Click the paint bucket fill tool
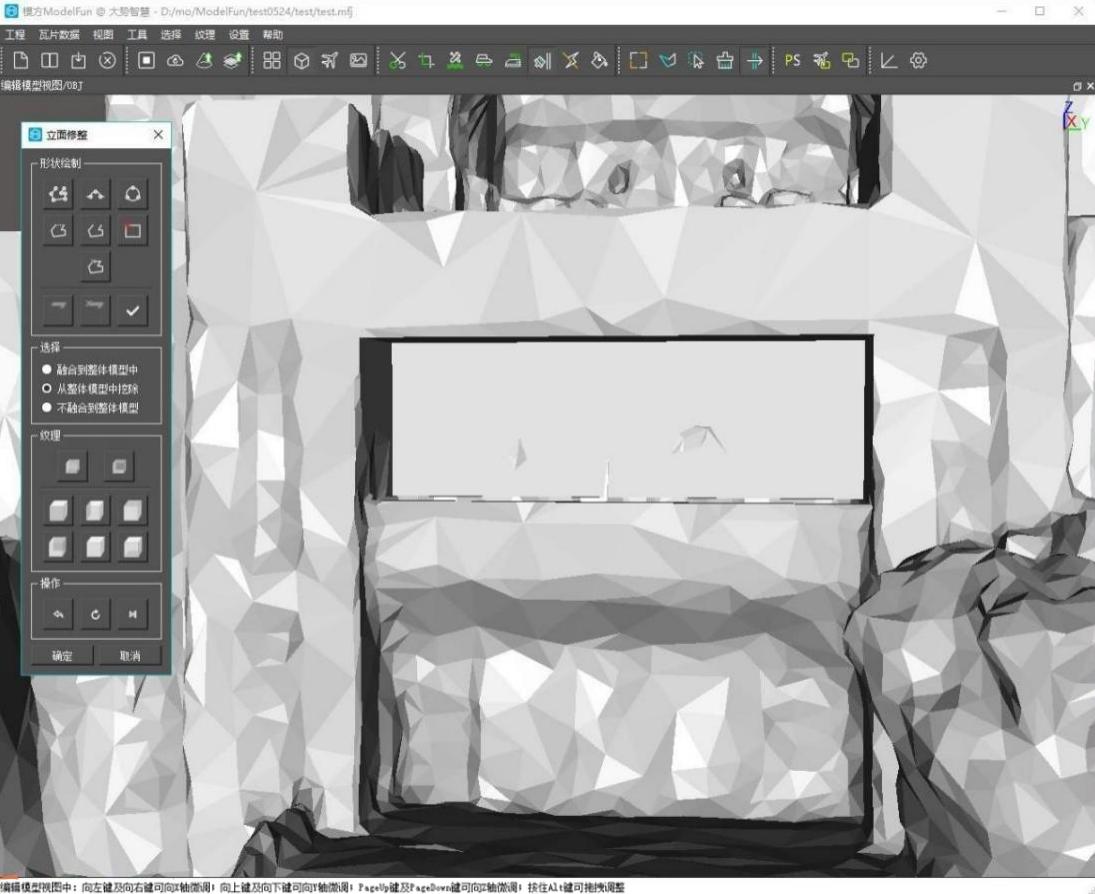The width and height of the screenshot is (1095, 894). pos(599,61)
